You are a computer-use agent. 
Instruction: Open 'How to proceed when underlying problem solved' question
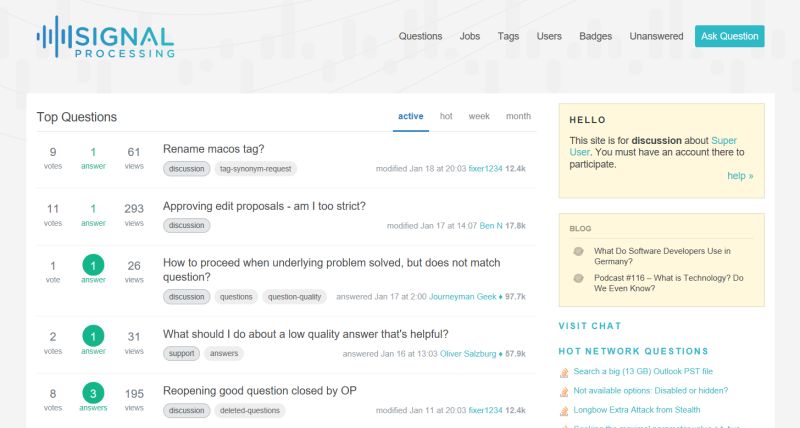332,270
